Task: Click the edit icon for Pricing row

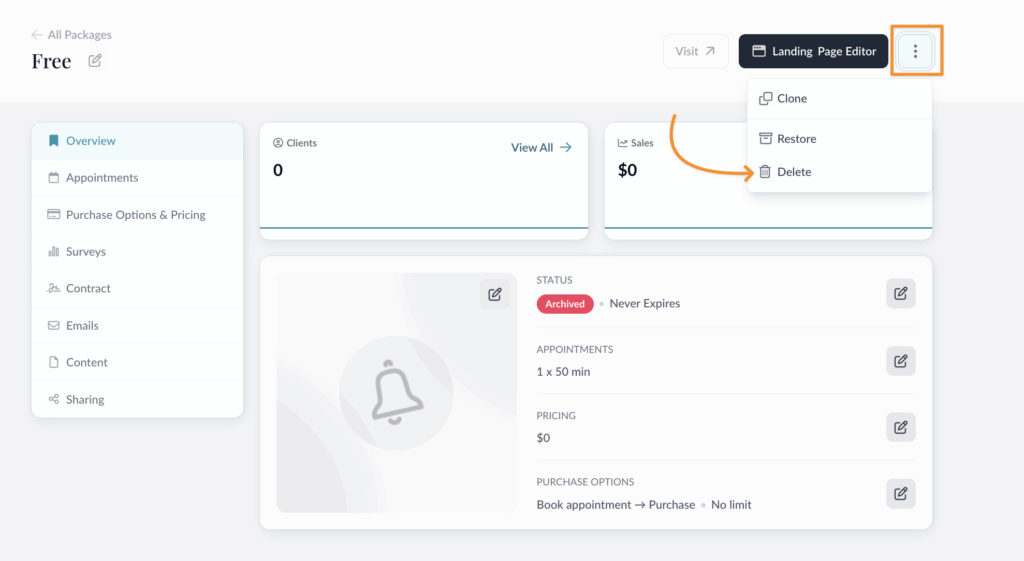Action: pos(900,427)
